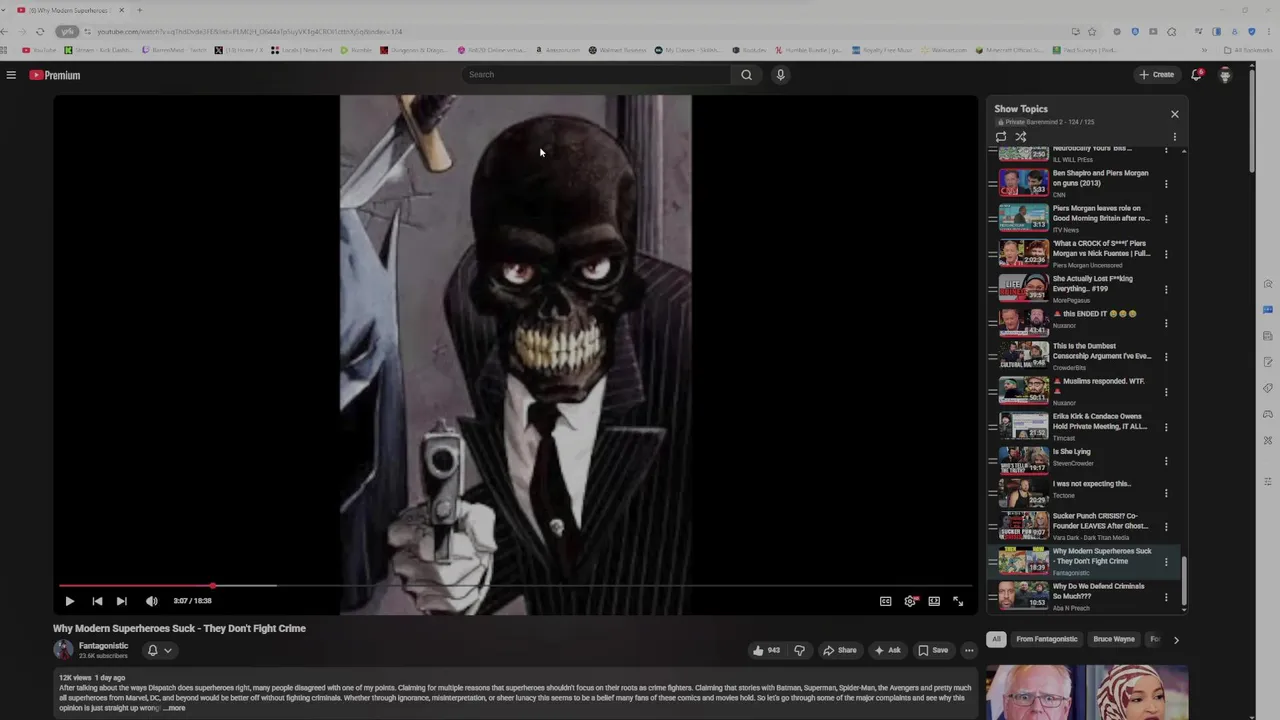Screen dimensions: 1280x720
Task: Go to YouTube Premium home logo
Action: click(54, 75)
